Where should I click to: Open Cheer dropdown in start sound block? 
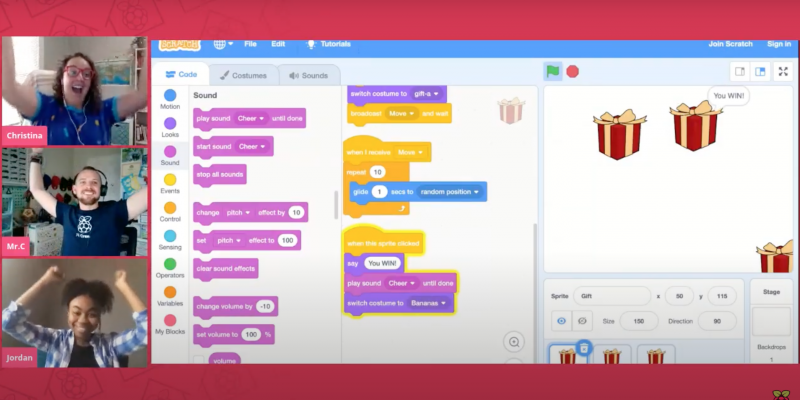coord(251,146)
